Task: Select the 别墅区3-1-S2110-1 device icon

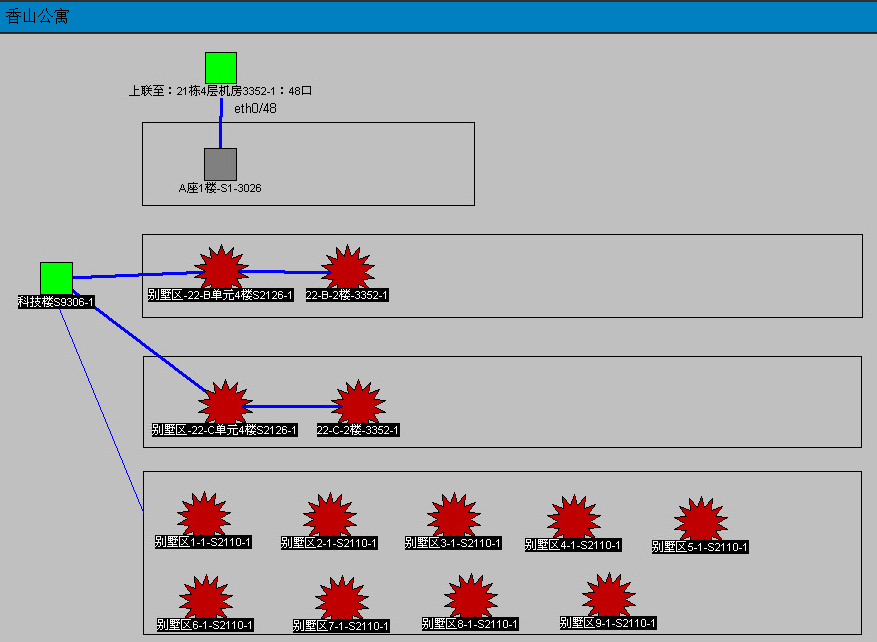Action: pos(453,517)
